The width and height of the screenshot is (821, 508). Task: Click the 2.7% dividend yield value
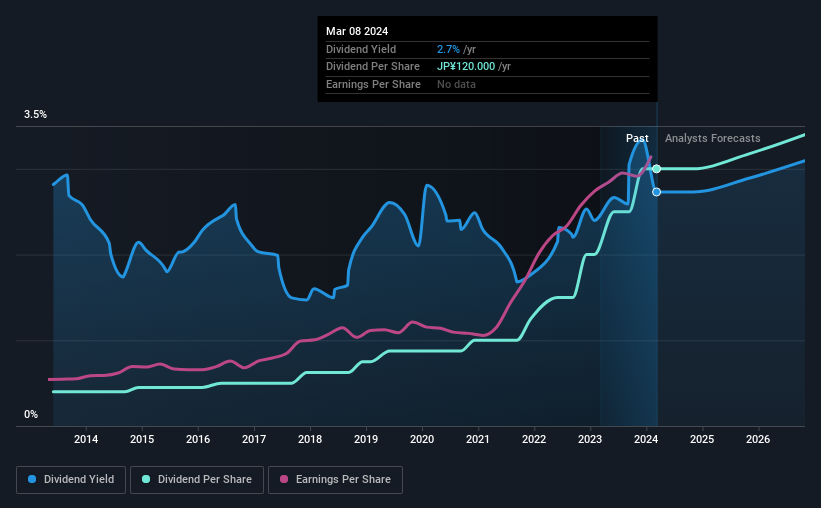pyautogui.click(x=448, y=49)
